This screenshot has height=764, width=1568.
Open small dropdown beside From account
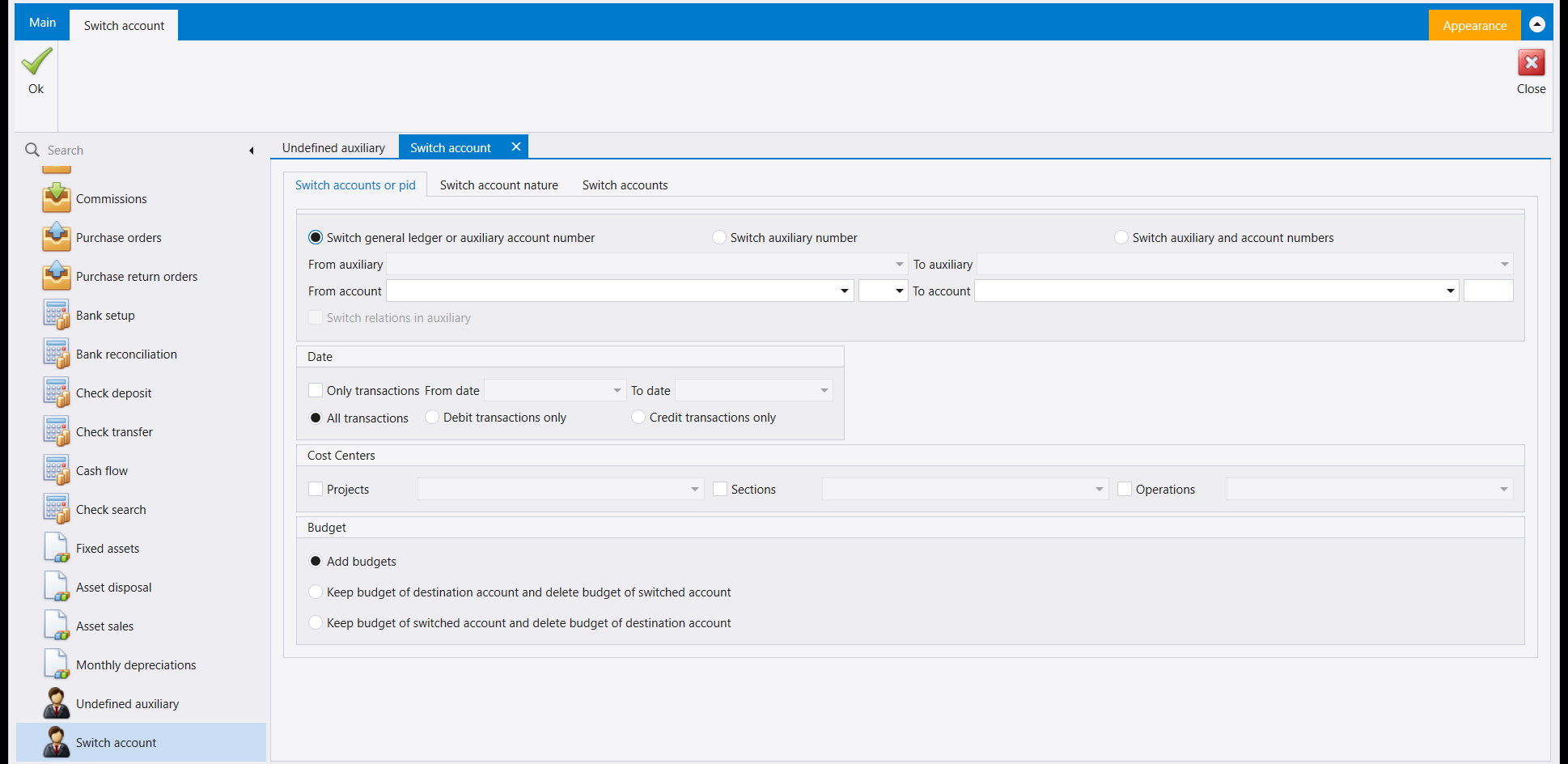(900, 291)
